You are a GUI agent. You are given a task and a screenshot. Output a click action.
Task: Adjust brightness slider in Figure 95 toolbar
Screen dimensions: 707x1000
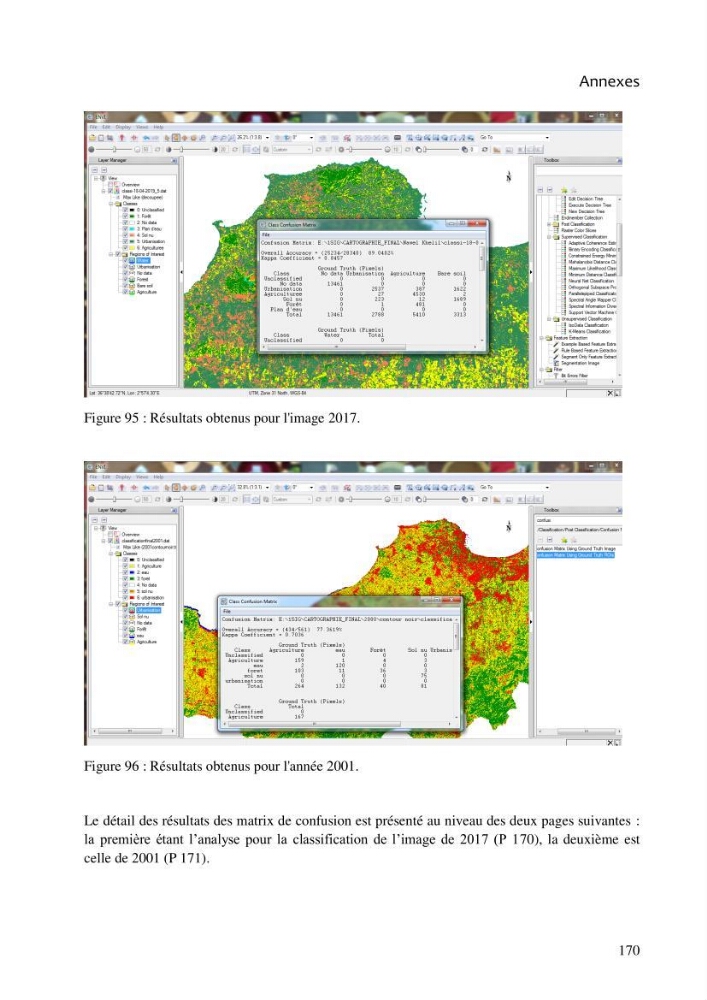(113, 150)
